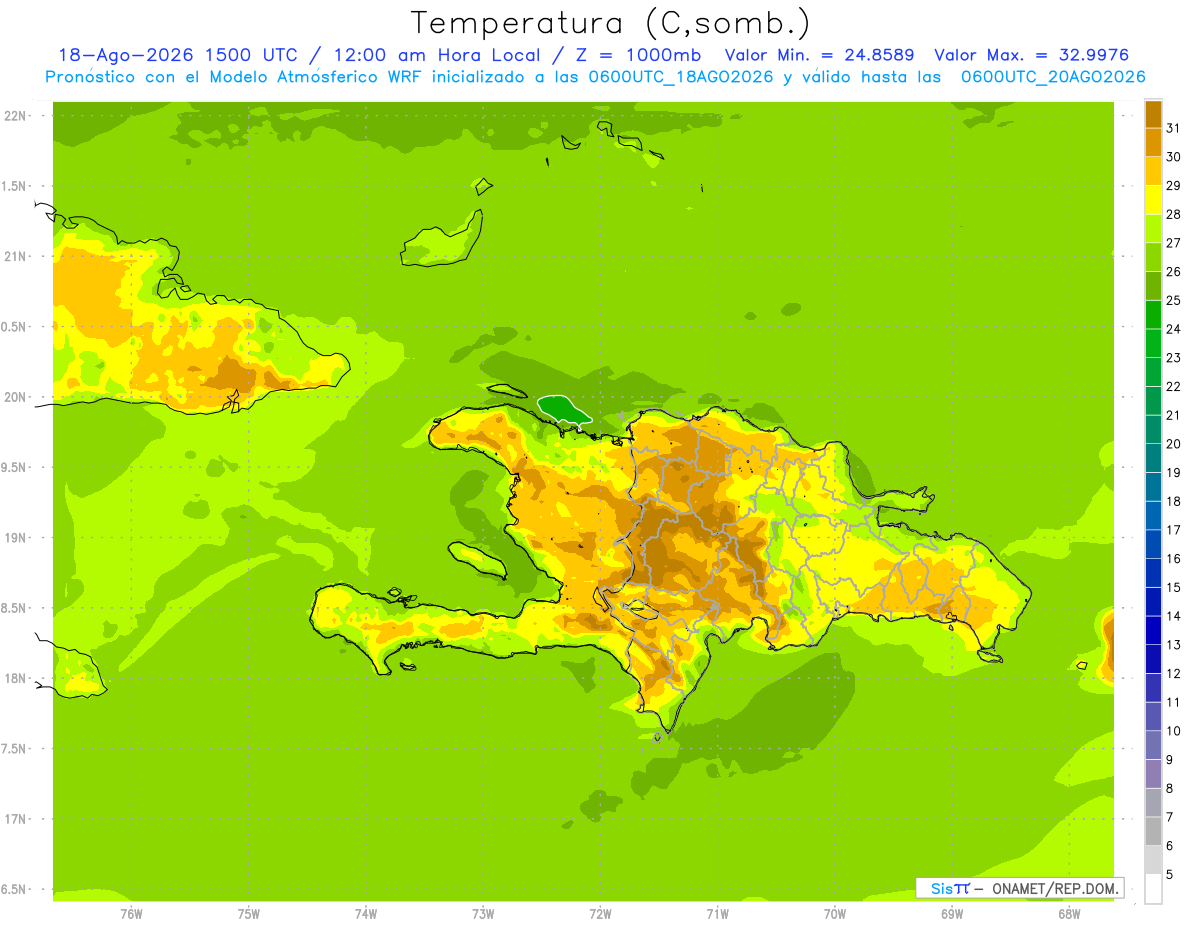The height and width of the screenshot is (927, 1200).
Task: Click the legend value label "28"
Action: click(1173, 214)
